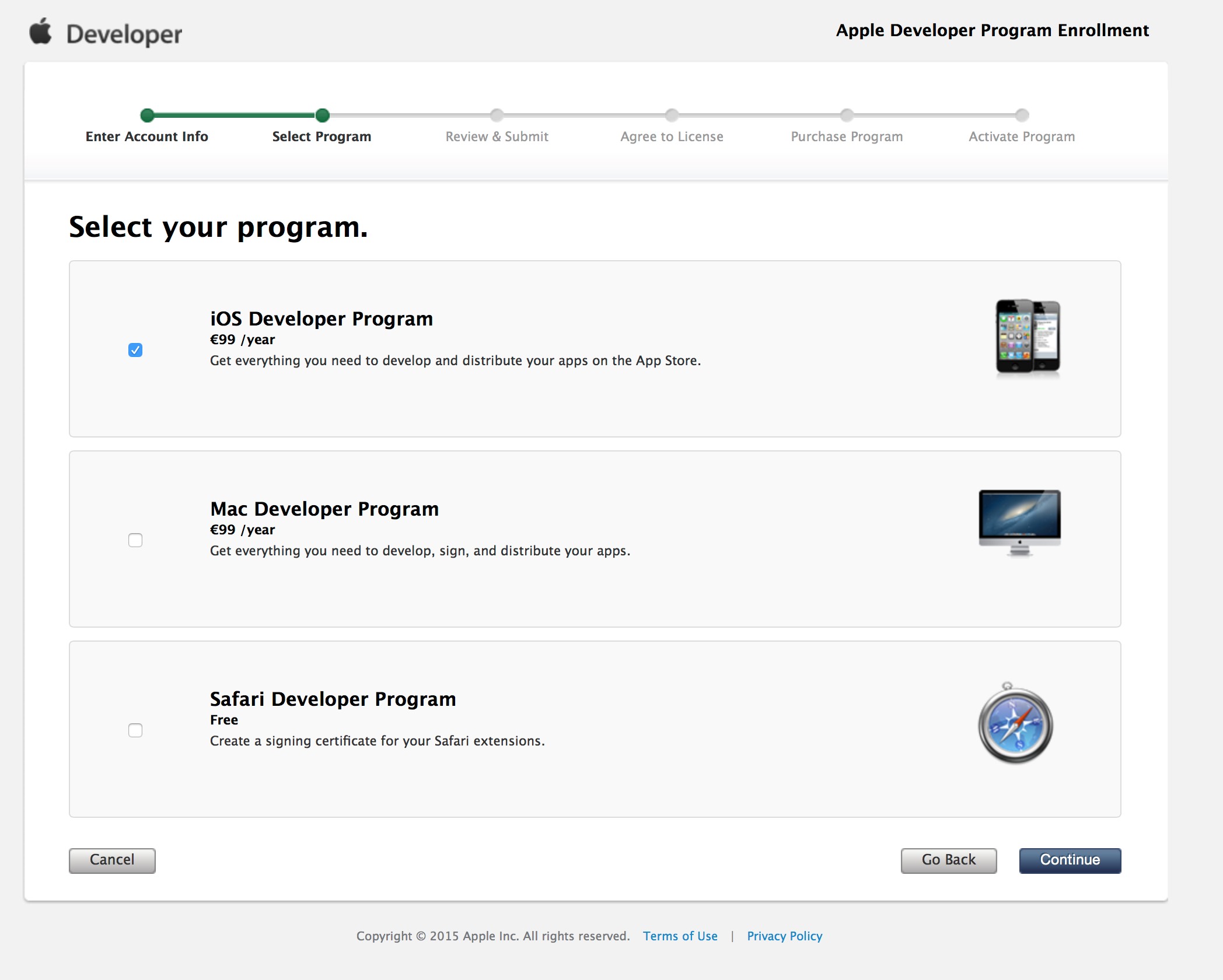Click iOS program €99 /year price
Image resolution: width=1223 pixels, height=980 pixels.
point(242,339)
